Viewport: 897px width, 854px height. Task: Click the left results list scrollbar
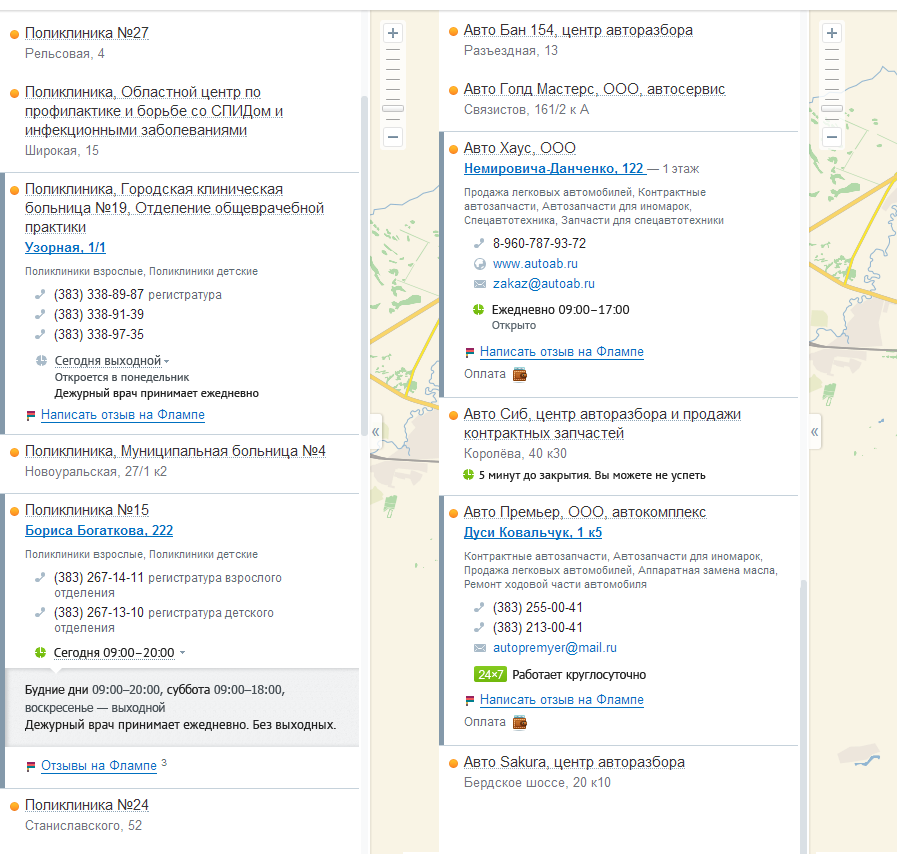(364, 266)
